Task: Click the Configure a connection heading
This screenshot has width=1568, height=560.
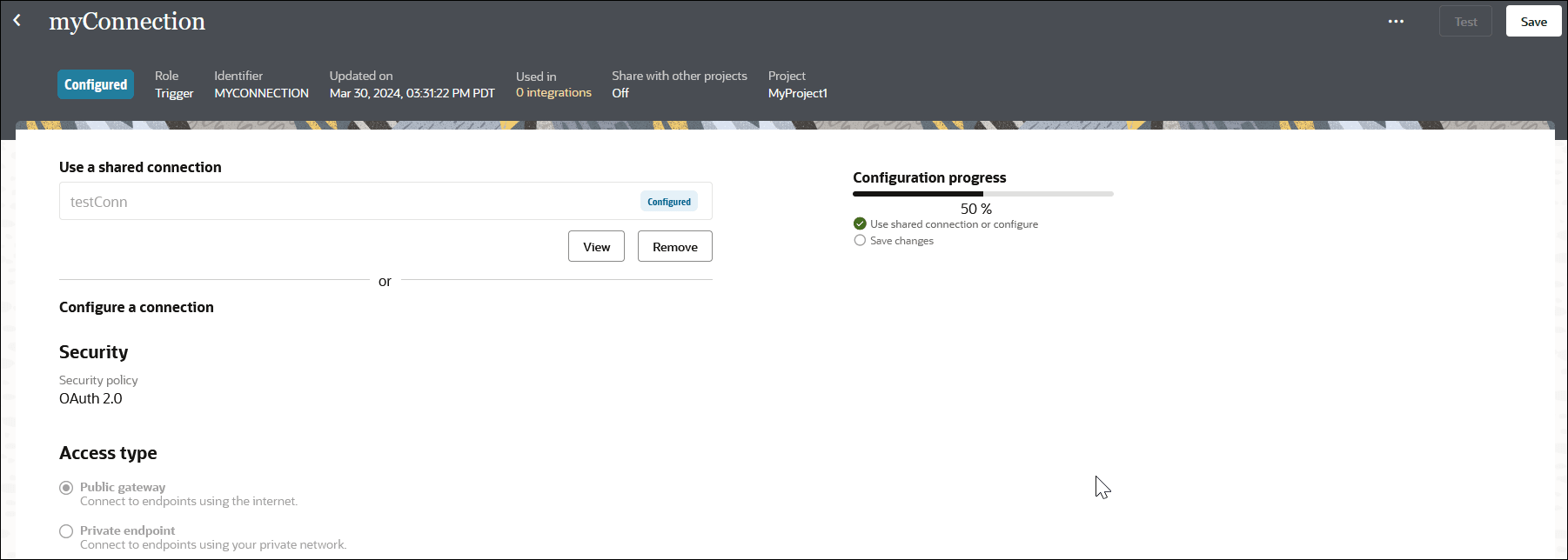Action: tap(137, 307)
